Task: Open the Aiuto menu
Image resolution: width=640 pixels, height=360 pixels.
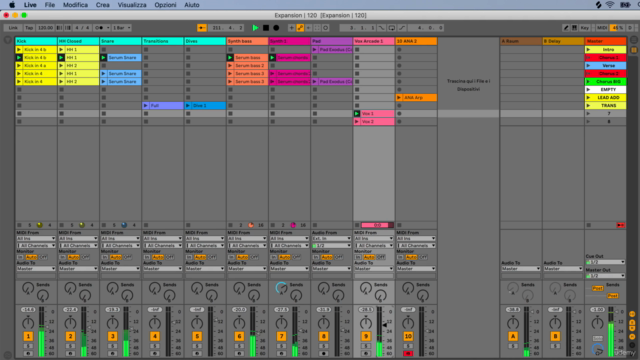Action: (x=191, y=5)
